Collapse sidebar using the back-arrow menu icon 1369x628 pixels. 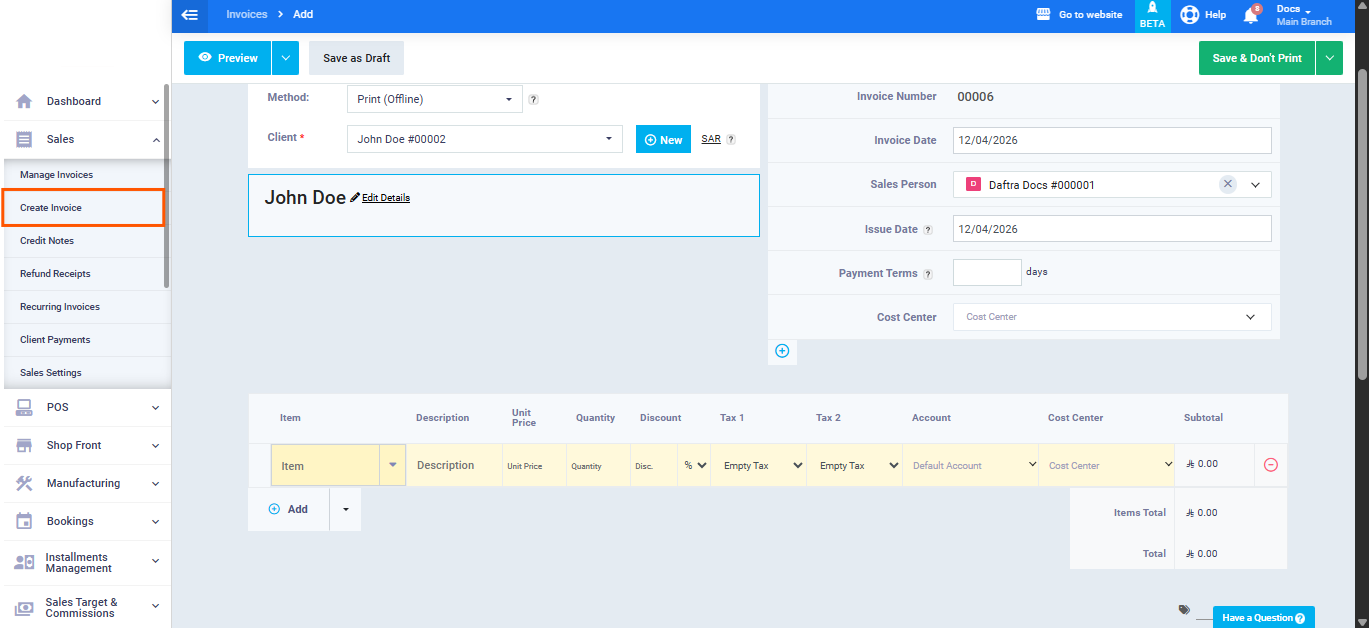tap(190, 15)
